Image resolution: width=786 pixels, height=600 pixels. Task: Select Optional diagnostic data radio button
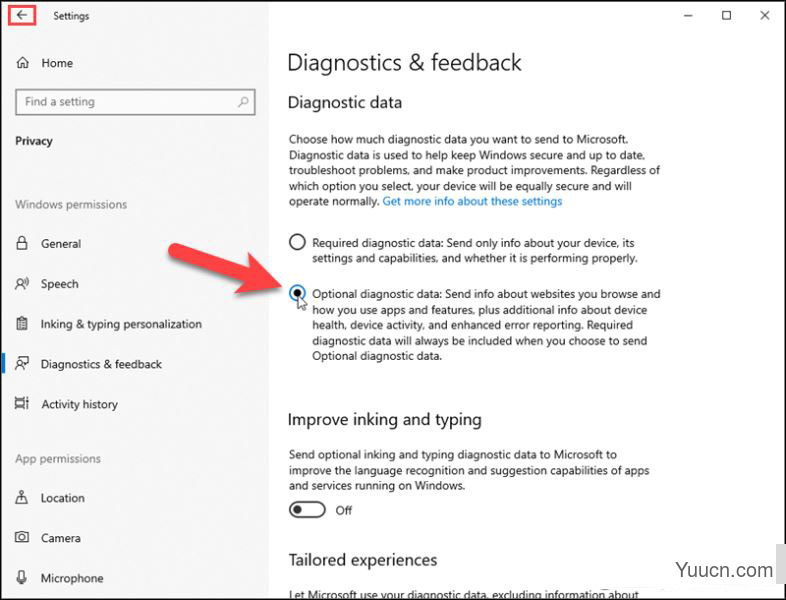tap(297, 293)
